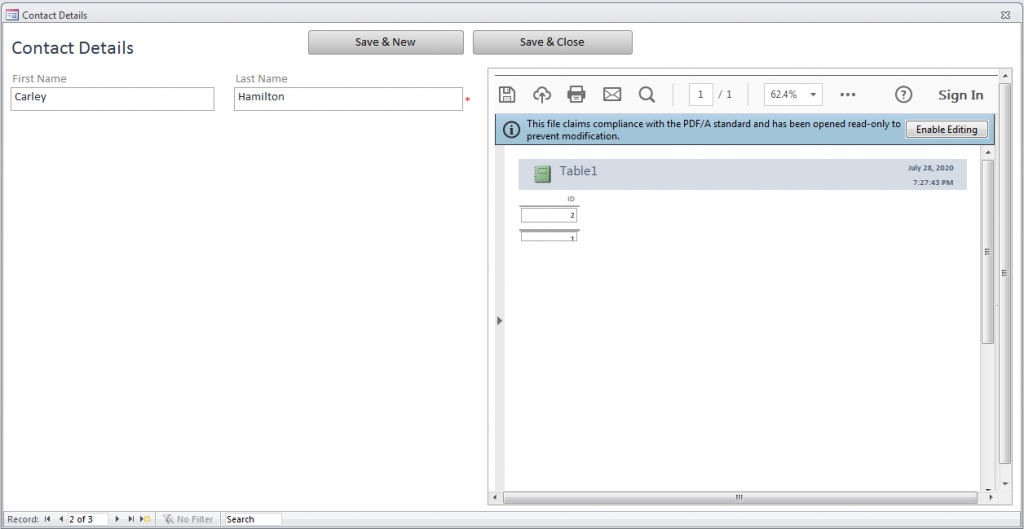
Task: Open more tools ellipsis in PDF toolbar
Action: [848, 95]
